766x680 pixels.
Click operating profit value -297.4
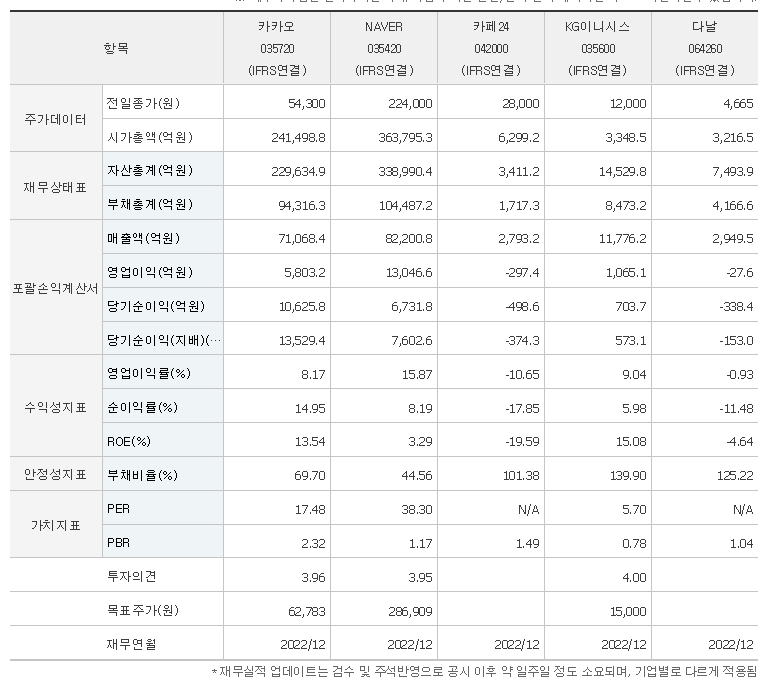[522, 273]
